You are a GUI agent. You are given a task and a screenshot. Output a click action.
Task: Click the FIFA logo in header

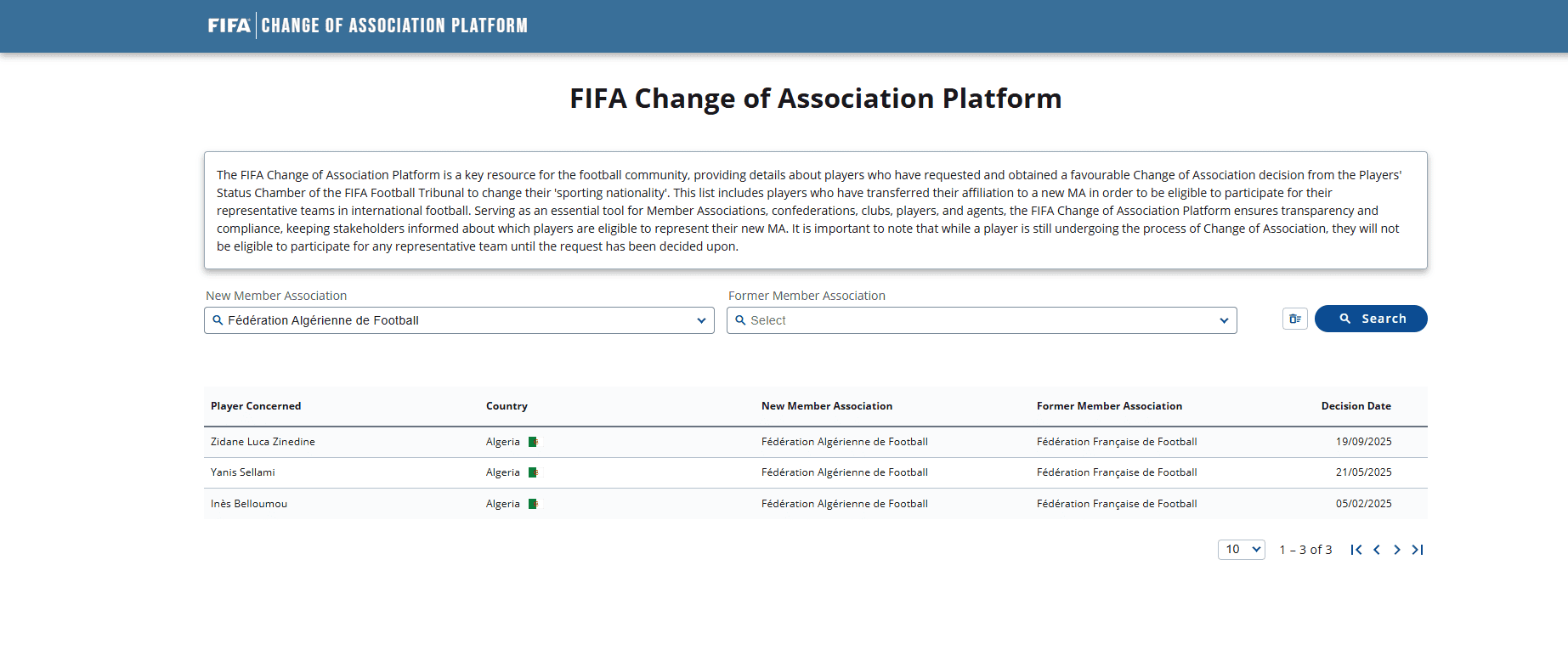(x=229, y=25)
